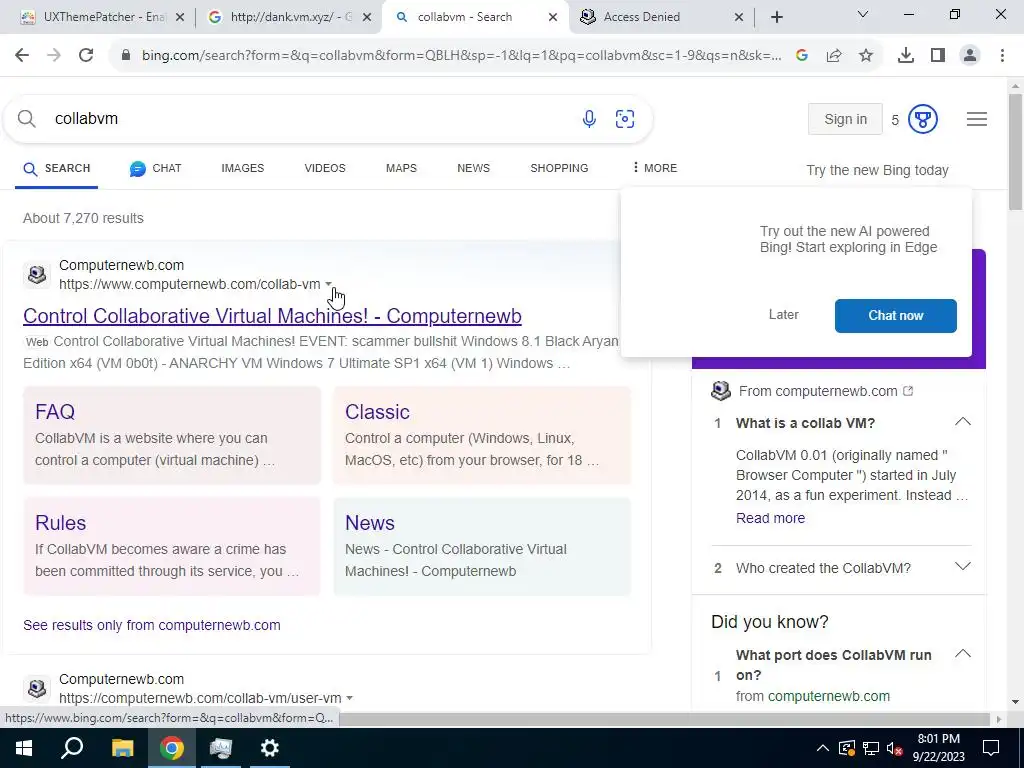Open the Rules sitelink card
This screenshot has height=768, width=1024.
click(x=172, y=547)
